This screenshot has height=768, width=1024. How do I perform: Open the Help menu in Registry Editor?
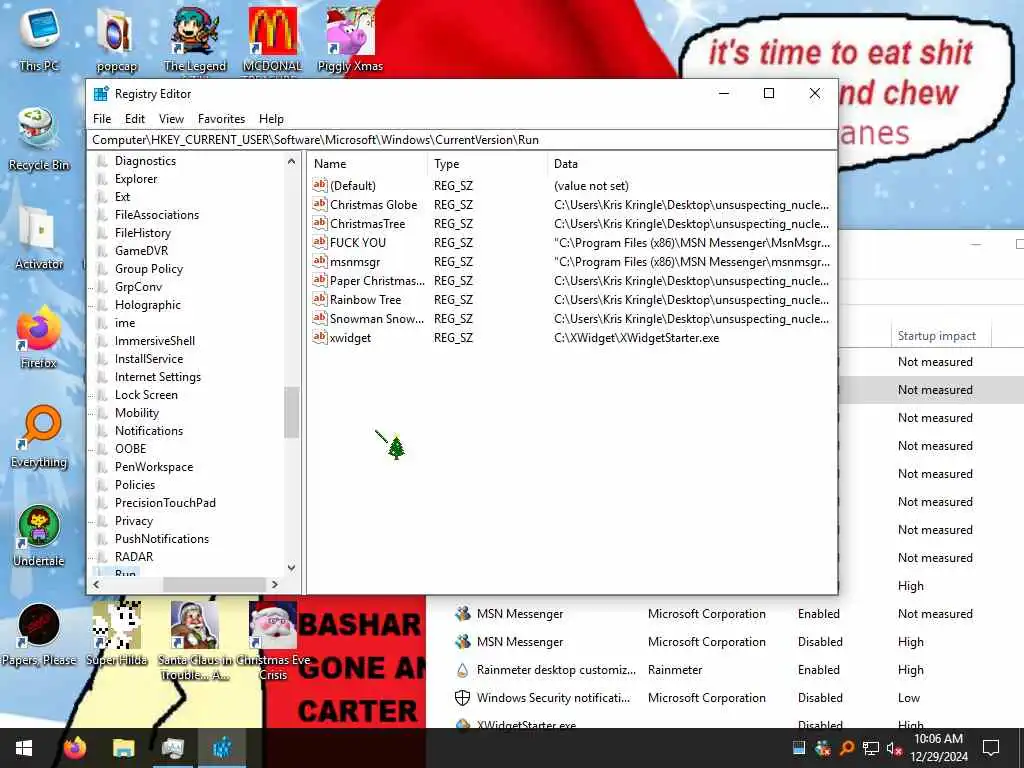271,119
